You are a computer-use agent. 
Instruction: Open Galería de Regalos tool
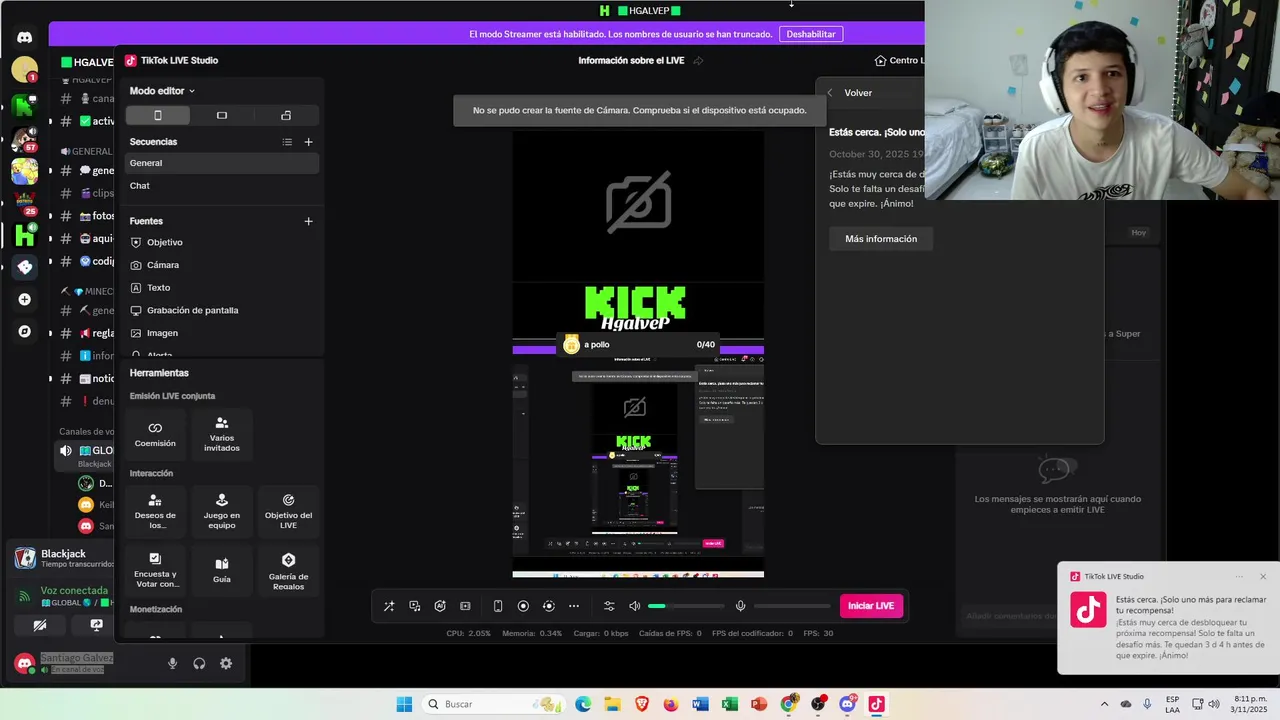click(288, 570)
